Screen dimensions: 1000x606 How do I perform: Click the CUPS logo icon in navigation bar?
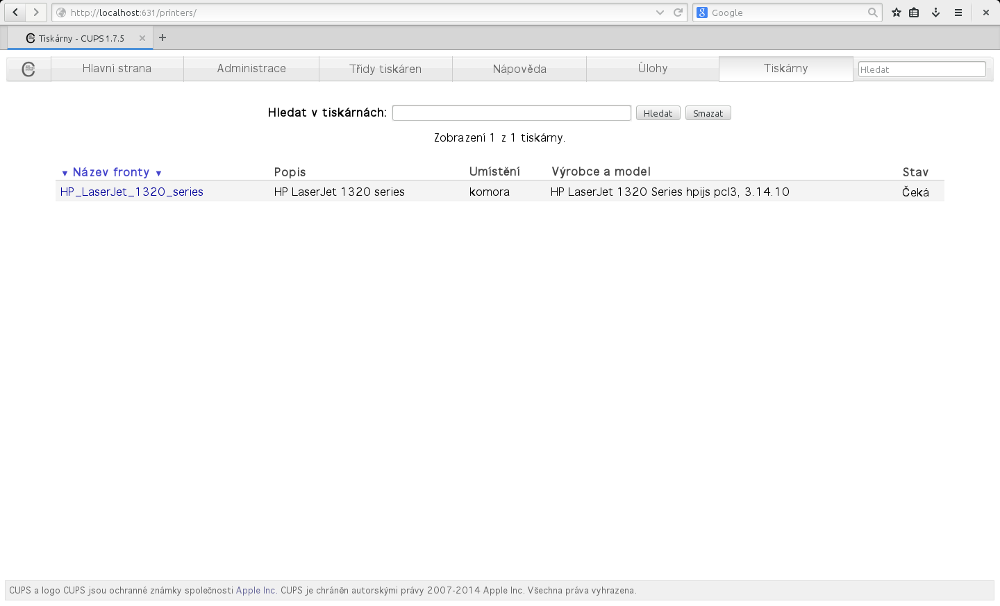pos(29,69)
